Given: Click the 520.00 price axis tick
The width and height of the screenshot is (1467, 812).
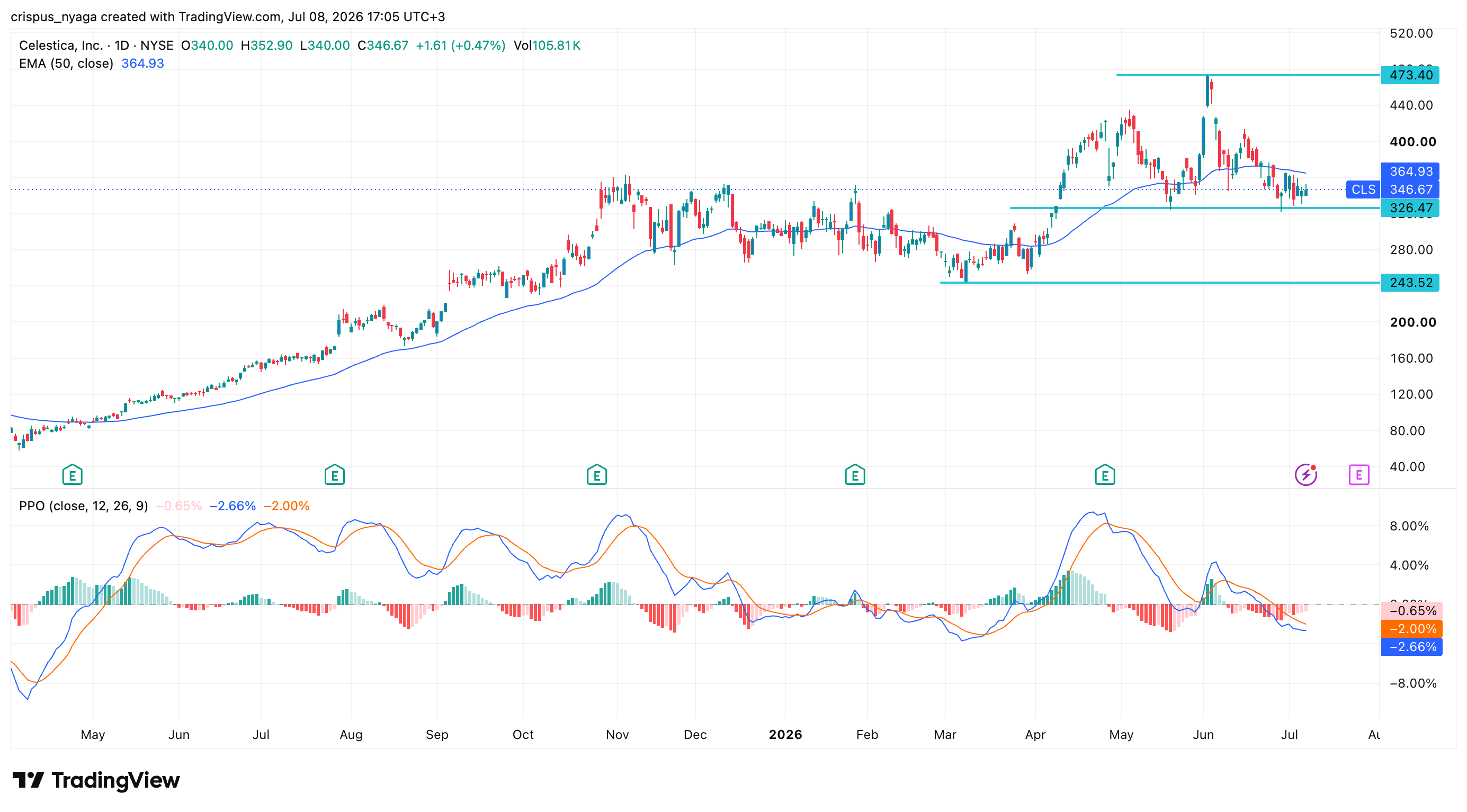Looking at the screenshot, I should pyautogui.click(x=1411, y=33).
